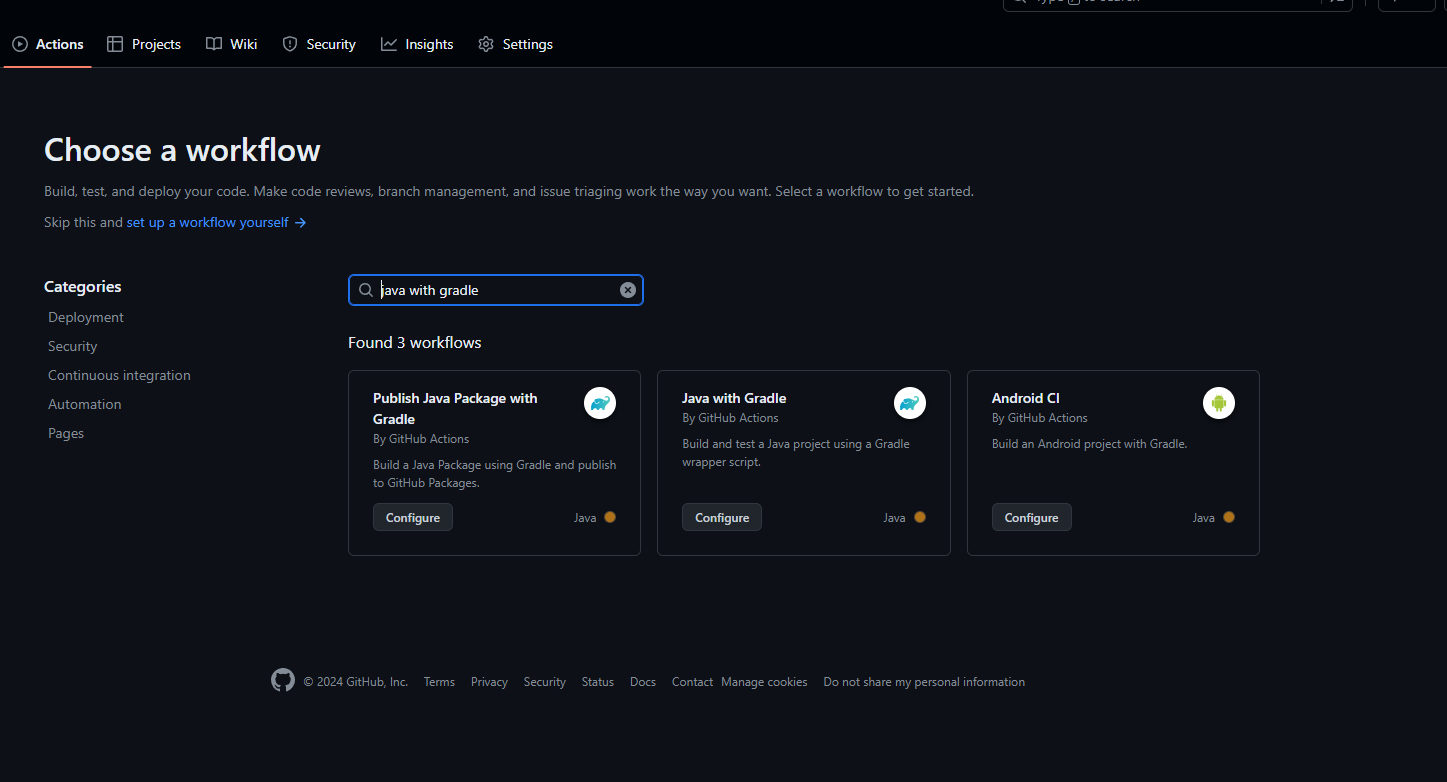This screenshot has width=1447, height=782.
Task: Click 'Found 3 workflows' text
Action: [x=415, y=342]
